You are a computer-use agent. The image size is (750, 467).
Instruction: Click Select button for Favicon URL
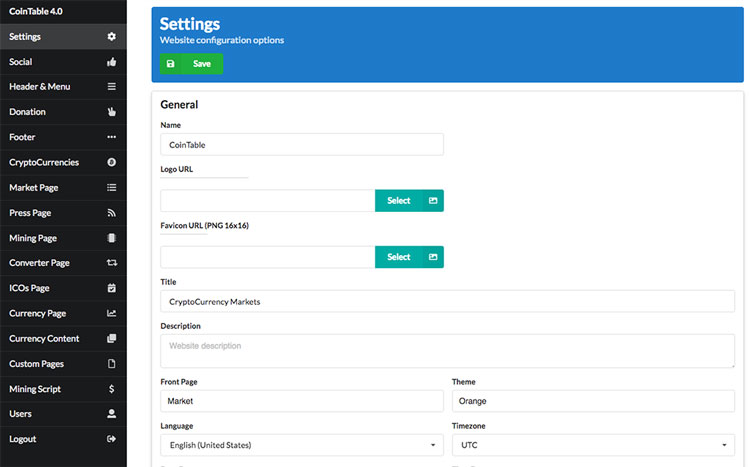point(409,257)
